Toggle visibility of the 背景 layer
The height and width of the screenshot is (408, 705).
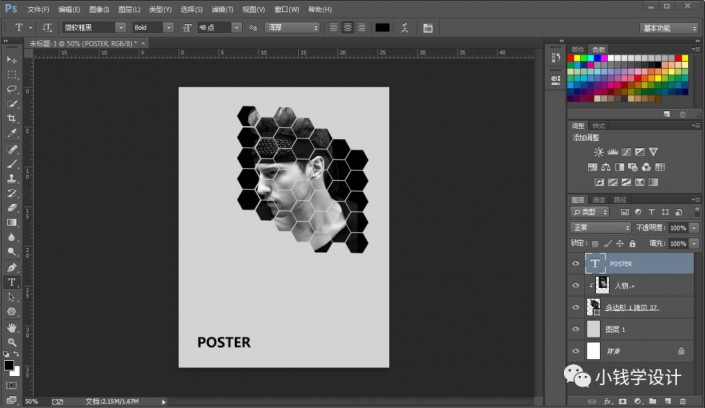click(575, 351)
